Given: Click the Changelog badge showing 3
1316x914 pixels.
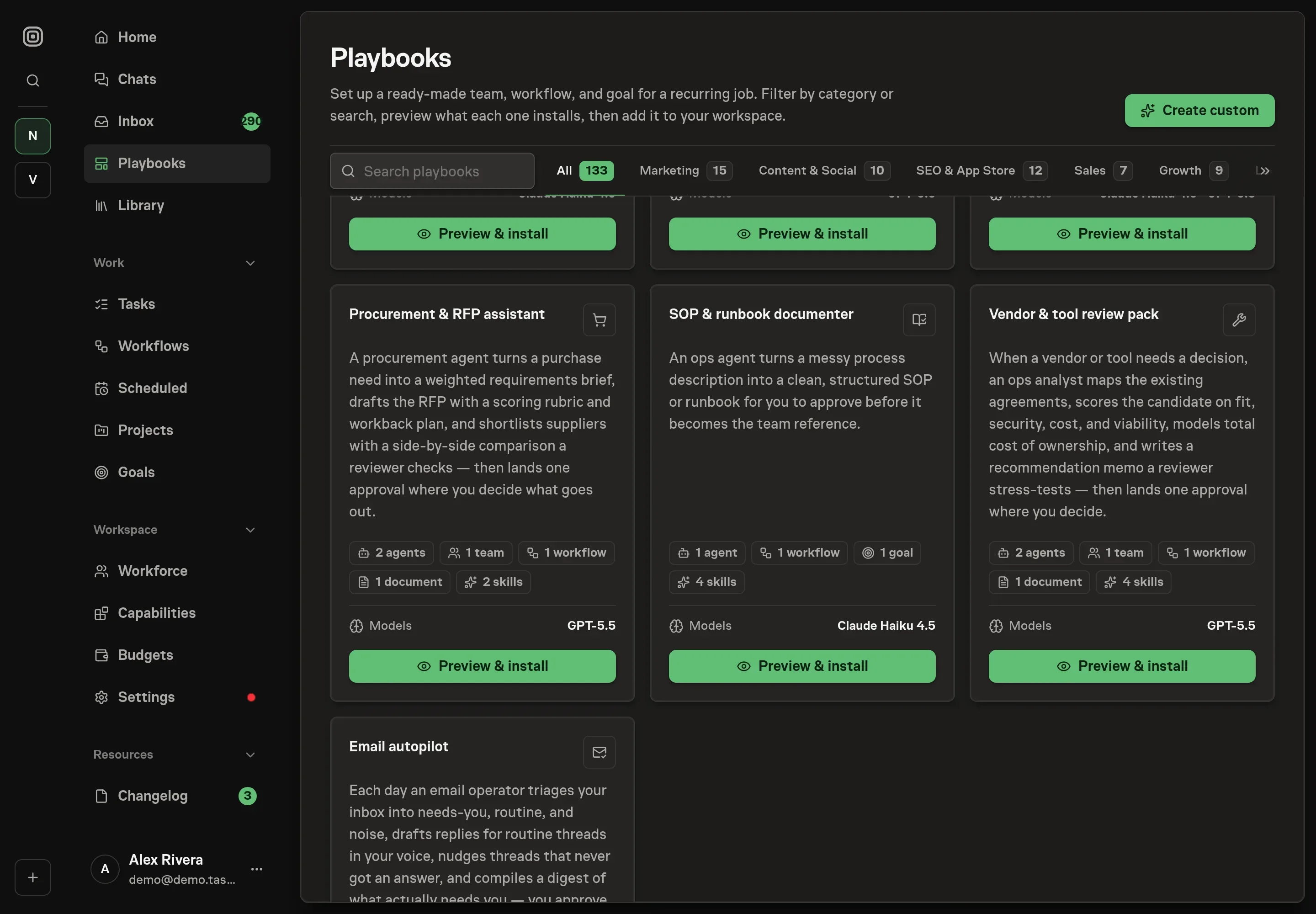Looking at the screenshot, I should coord(247,796).
